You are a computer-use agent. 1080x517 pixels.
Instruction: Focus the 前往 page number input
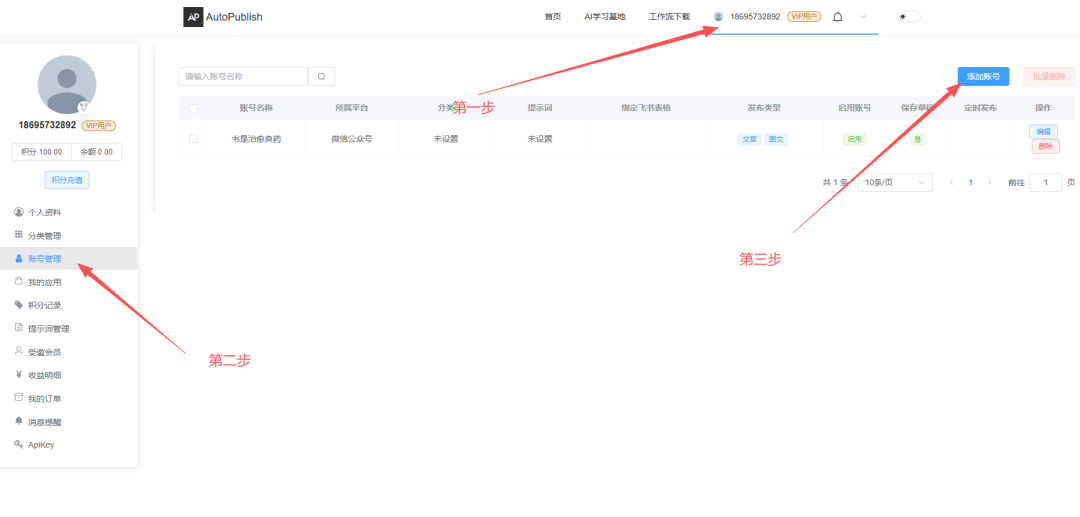point(1046,182)
